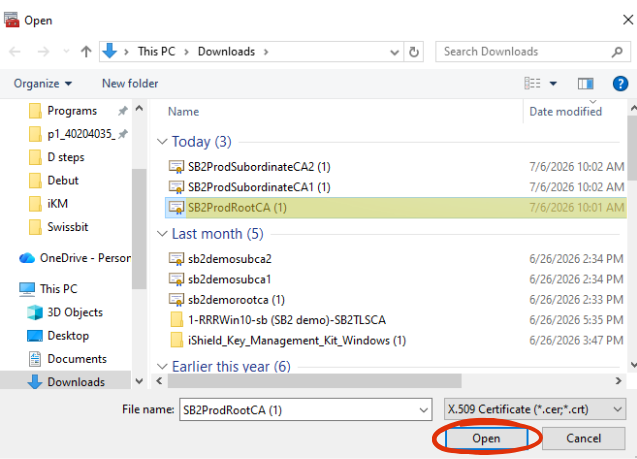Collapse the Last month (5) group
Image resolution: width=637 pixels, height=459 pixels.
pos(162,234)
